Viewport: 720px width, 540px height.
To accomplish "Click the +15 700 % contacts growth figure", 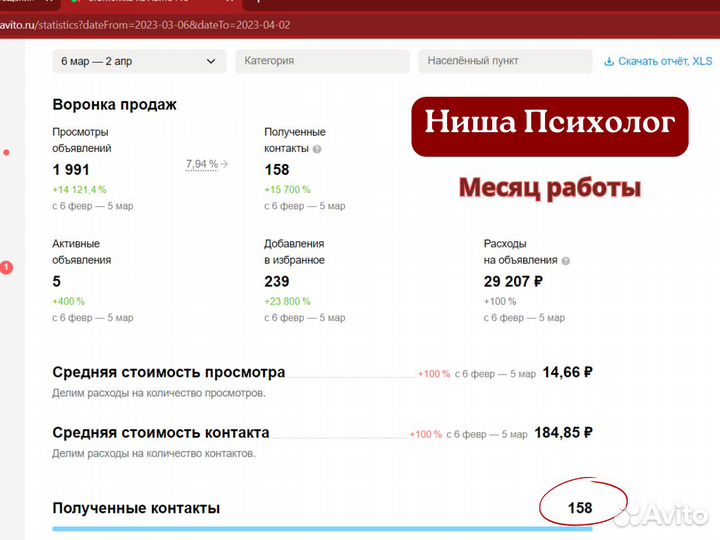I will (x=287, y=189).
